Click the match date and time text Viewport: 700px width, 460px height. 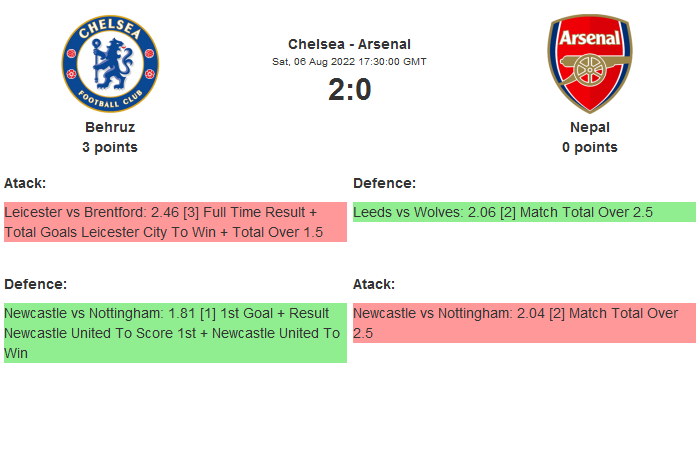tap(349, 61)
